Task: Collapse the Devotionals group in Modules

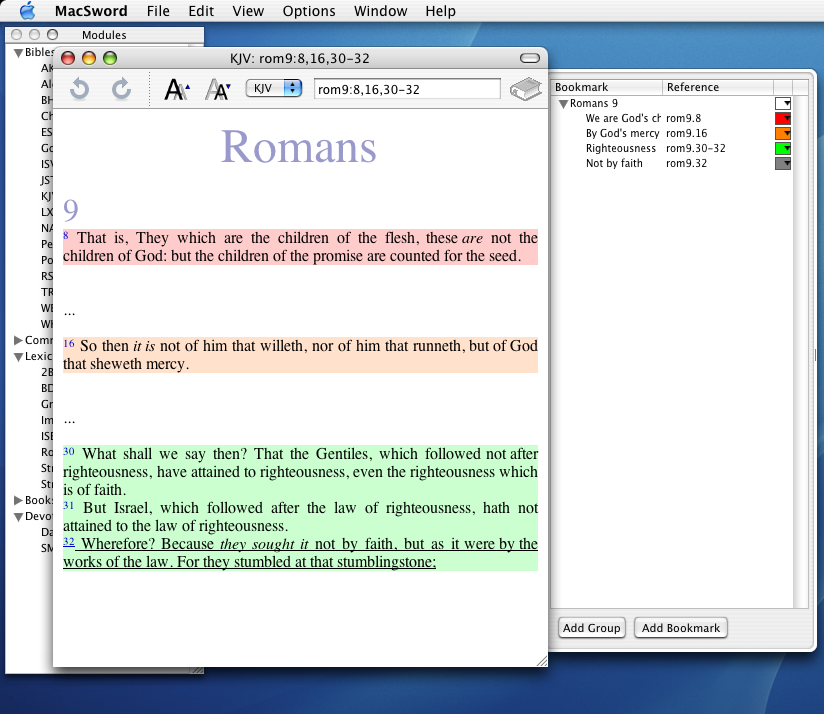Action: (18, 517)
